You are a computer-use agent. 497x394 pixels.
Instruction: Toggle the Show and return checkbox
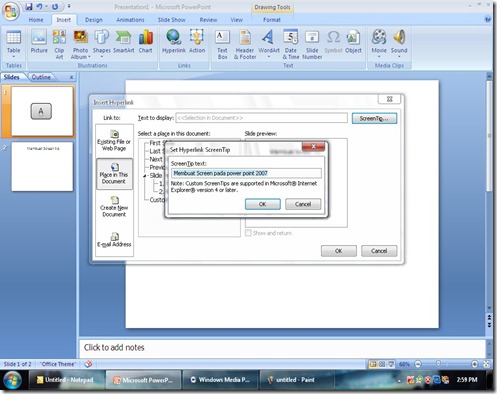(248, 233)
